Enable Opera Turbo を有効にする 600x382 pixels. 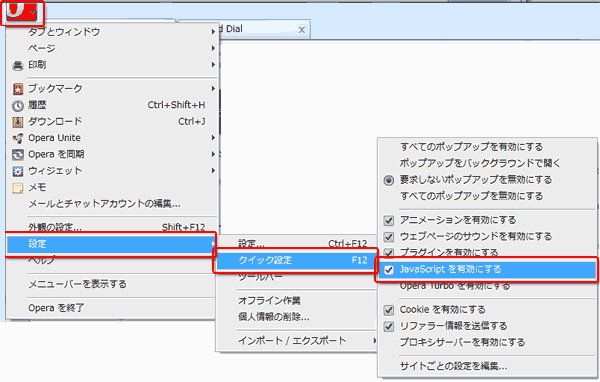coord(455,286)
